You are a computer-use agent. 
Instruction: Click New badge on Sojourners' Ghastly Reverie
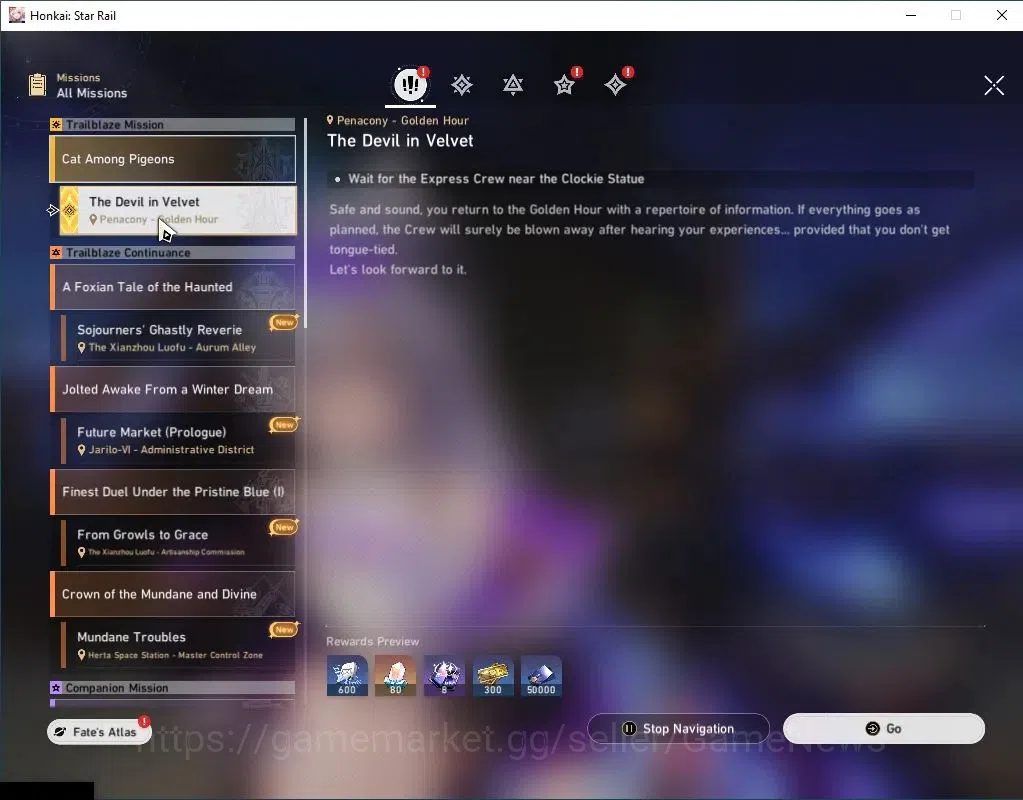(x=284, y=322)
